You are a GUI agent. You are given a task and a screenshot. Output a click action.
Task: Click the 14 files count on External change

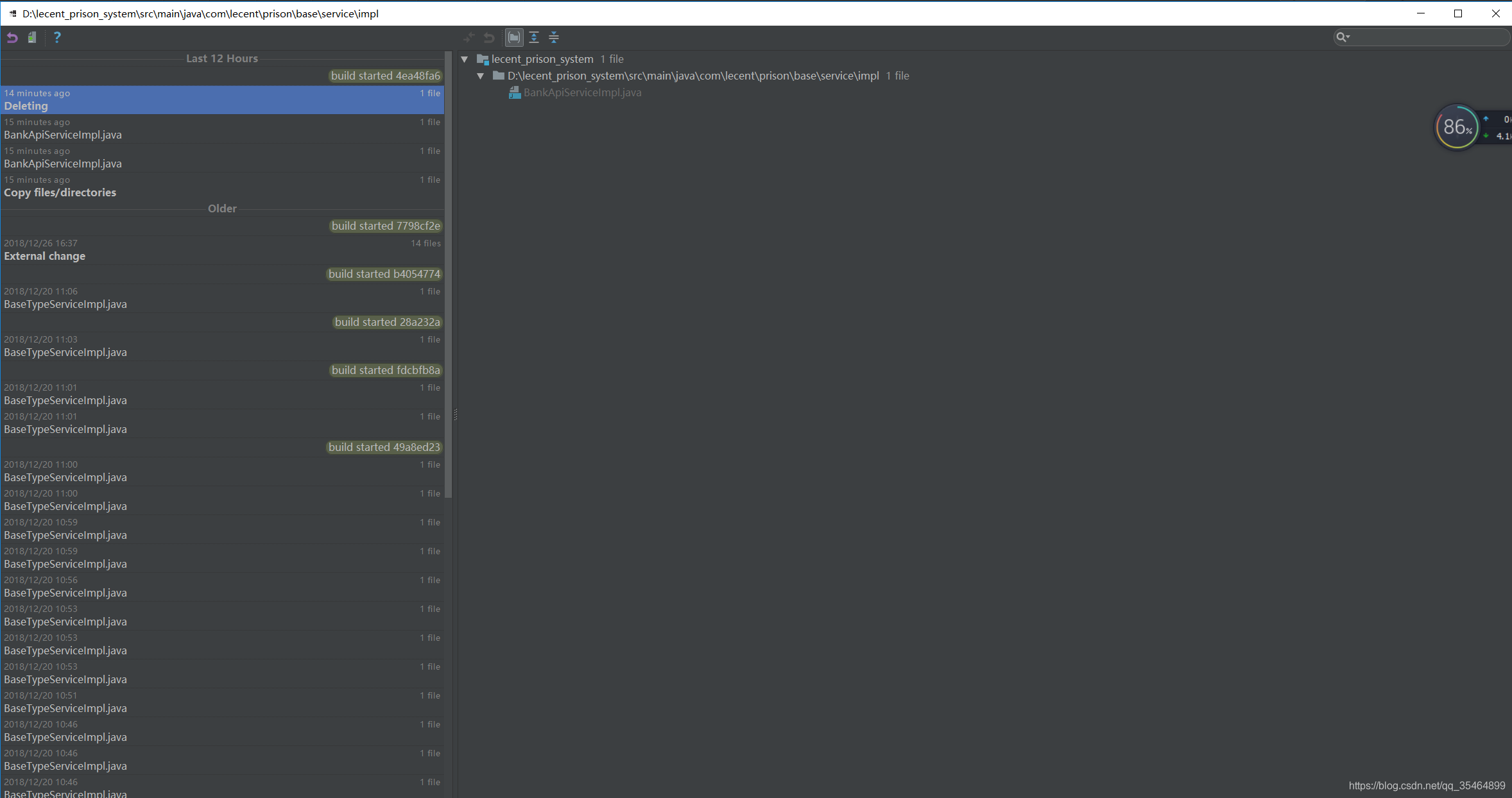pyautogui.click(x=425, y=243)
